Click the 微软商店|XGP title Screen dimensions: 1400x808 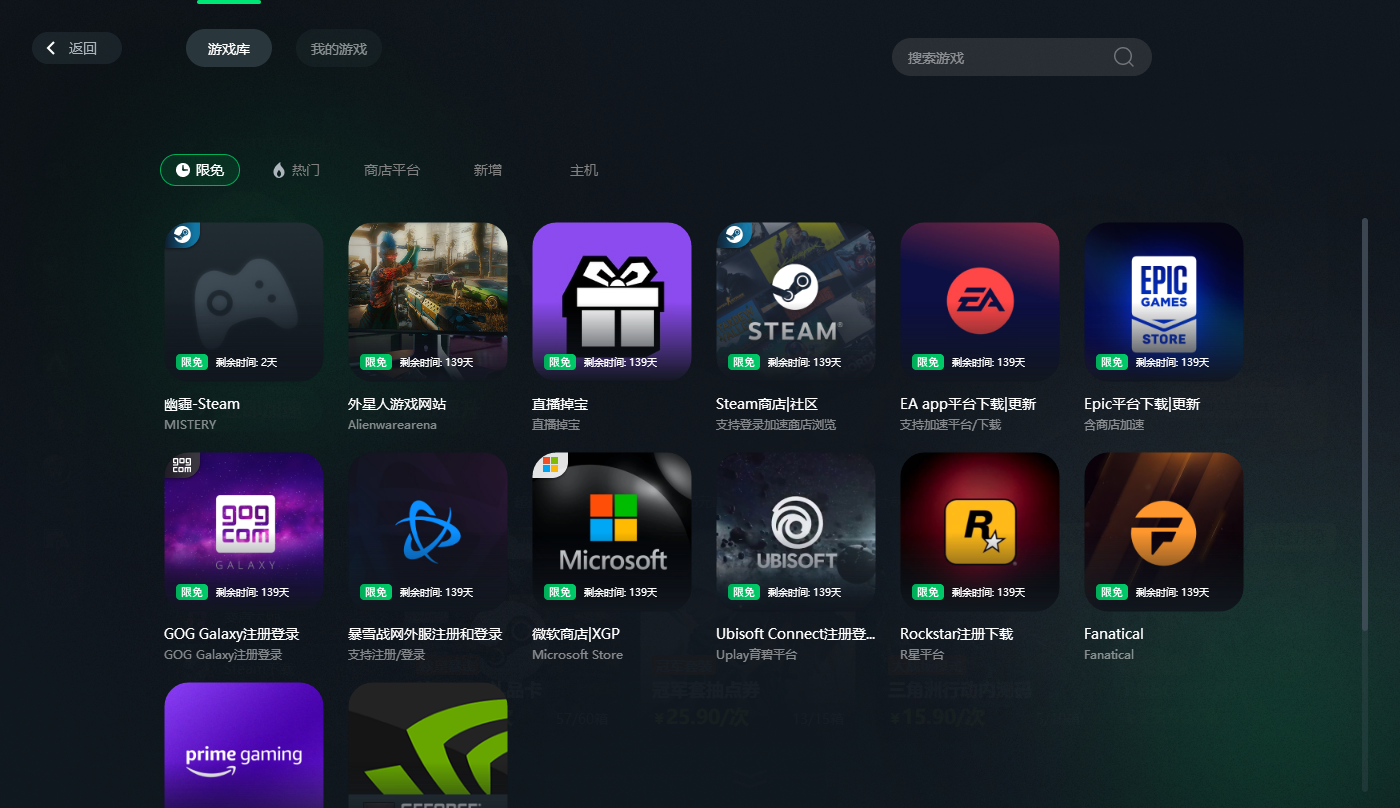(576, 634)
